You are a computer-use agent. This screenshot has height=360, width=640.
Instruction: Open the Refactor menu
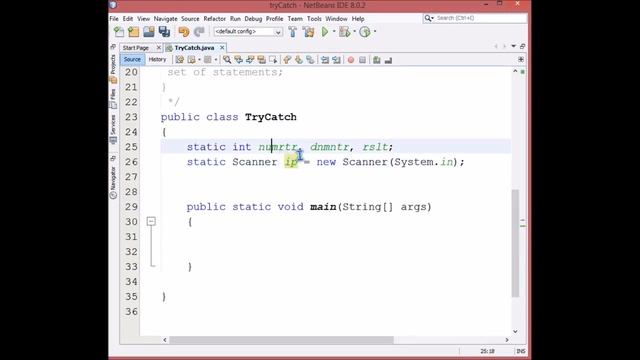pyautogui.click(x=215, y=19)
